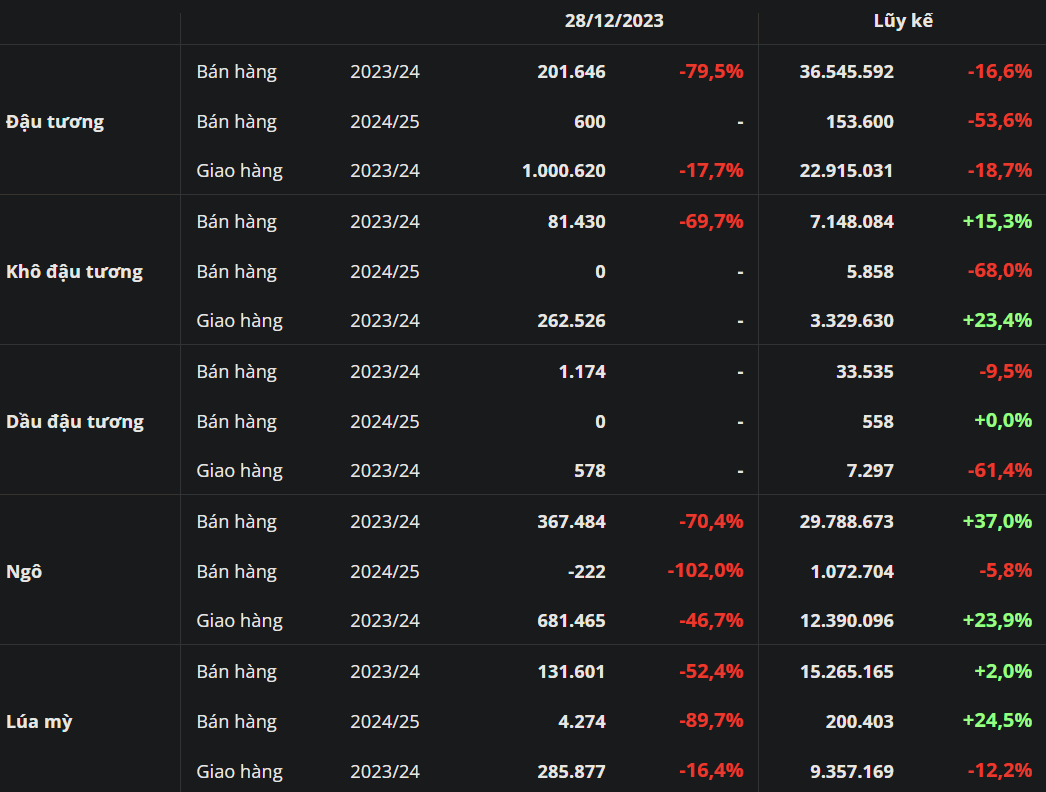This screenshot has height=792, width=1046.
Task: Select the -79,5% change cell
Action: pos(711,72)
